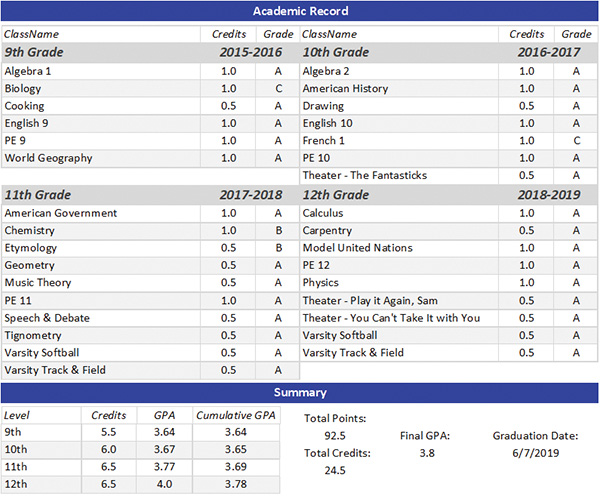This screenshot has width=600, height=496.
Task: Select 12th grade Varsity Track & Field
Action: 353,352
